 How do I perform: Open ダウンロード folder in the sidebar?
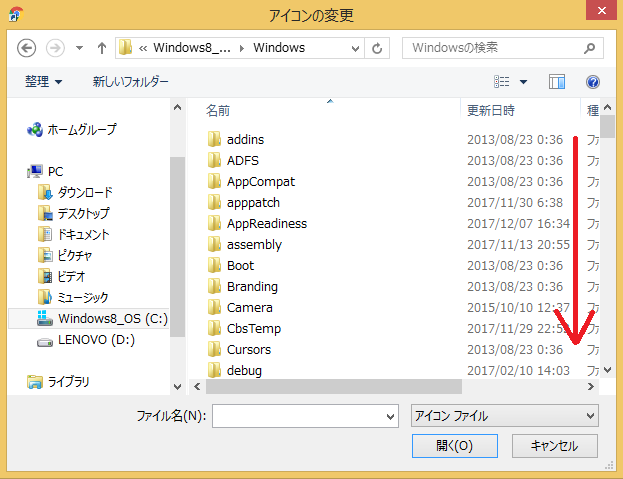(75, 193)
